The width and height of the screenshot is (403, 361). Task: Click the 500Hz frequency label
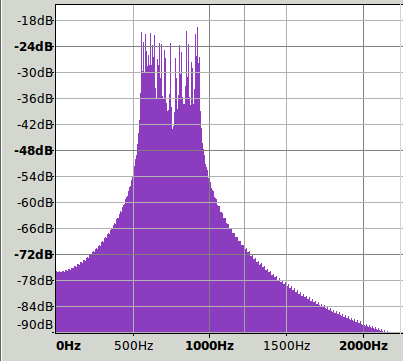tap(134, 346)
